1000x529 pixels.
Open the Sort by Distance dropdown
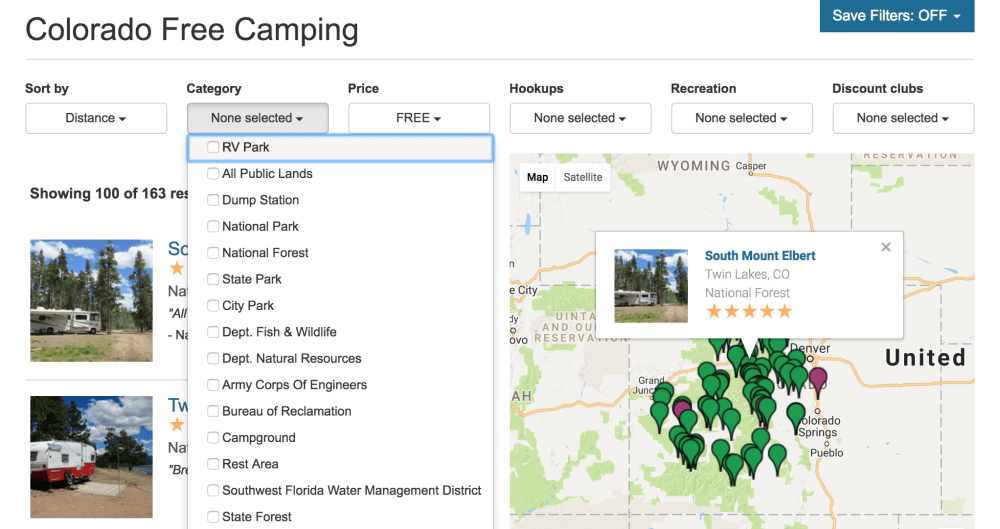(x=96, y=118)
